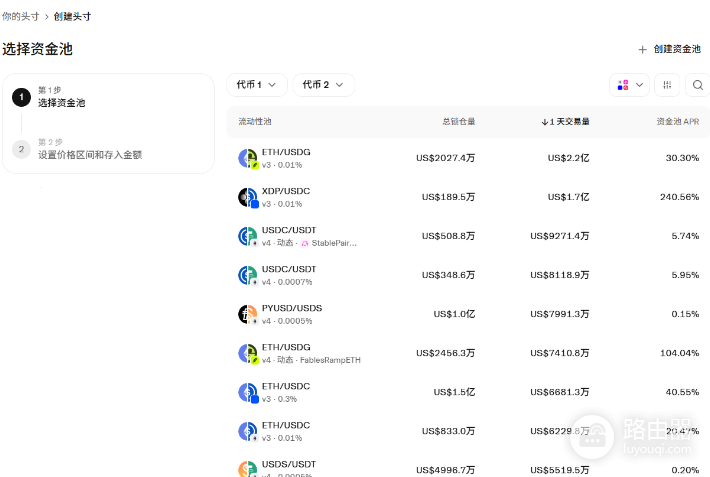Click TVL value US$1.5亿
The height and width of the screenshot is (477, 710).
(x=454, y=392)
